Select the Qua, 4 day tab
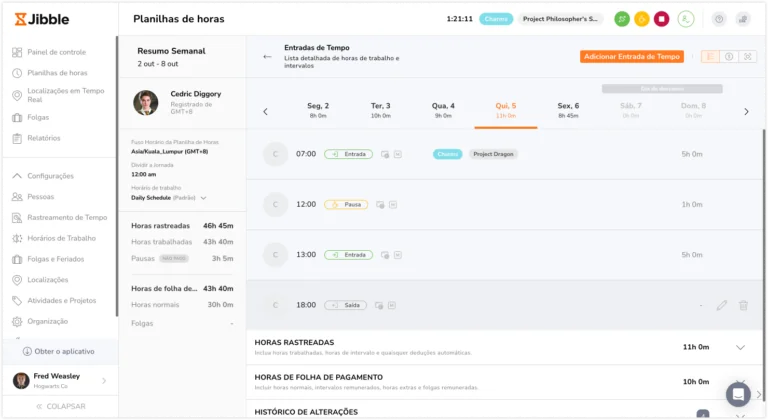The image size is (768, 420). [443, 110]
